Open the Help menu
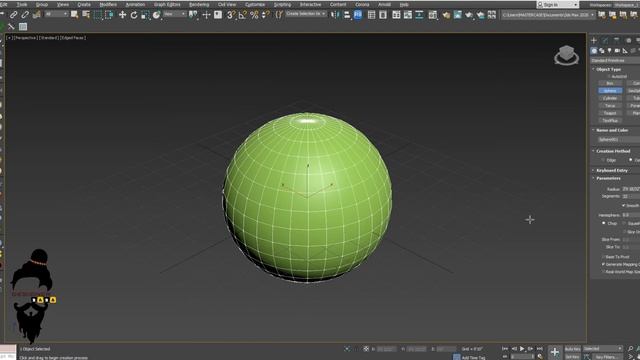 coord(404,4)
